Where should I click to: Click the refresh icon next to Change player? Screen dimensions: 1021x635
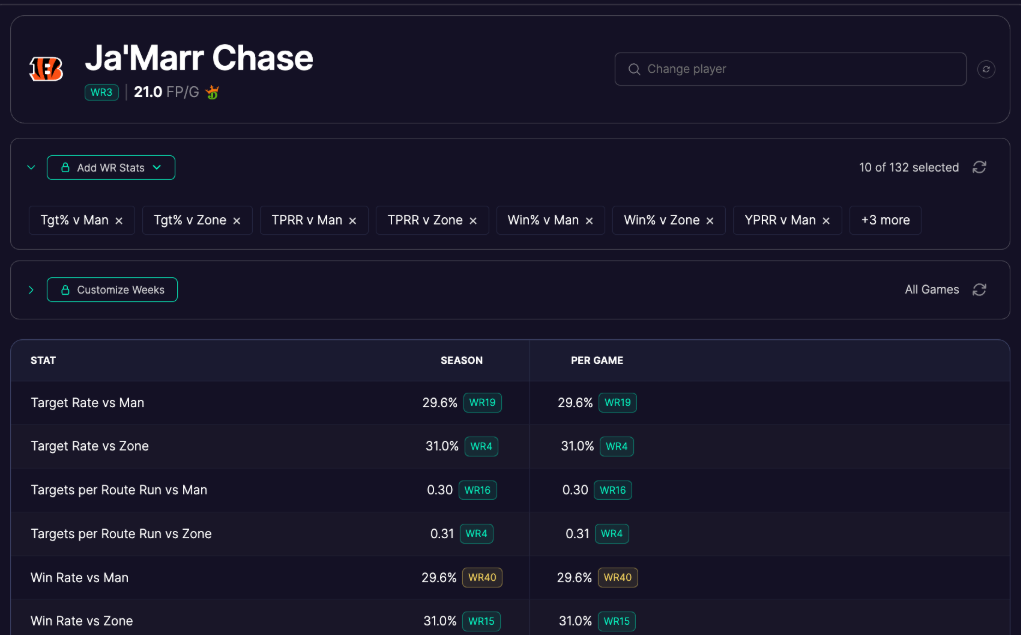pyautogui.click(x=986, y=69)
